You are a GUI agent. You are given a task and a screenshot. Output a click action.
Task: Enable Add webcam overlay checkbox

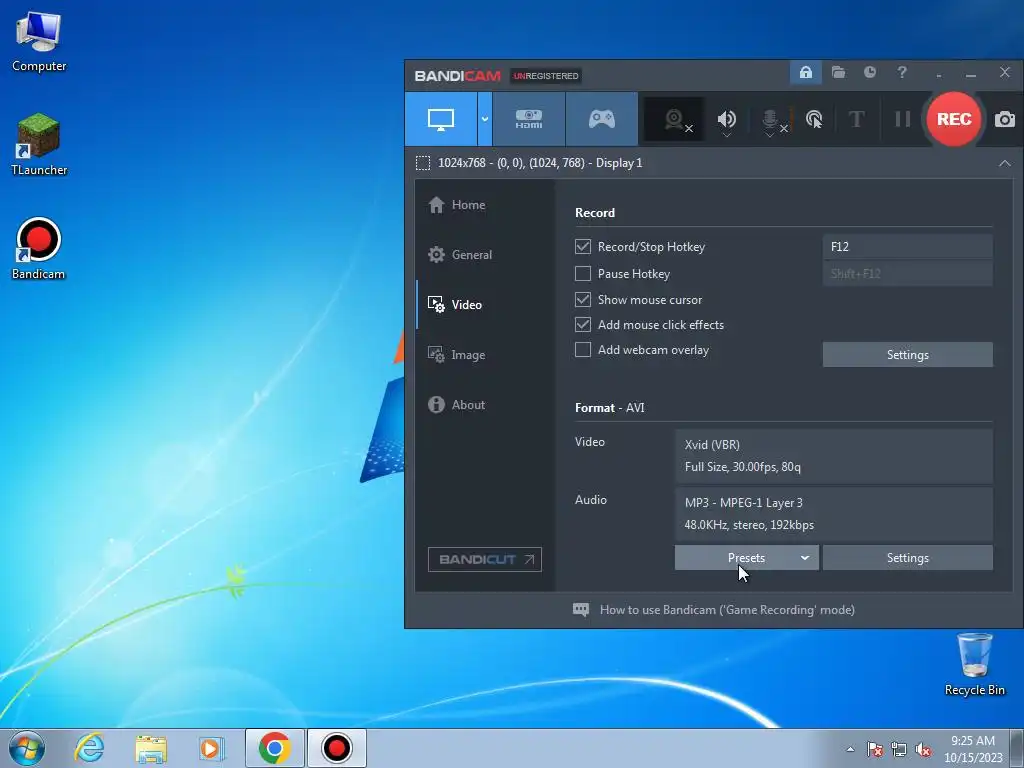pyautogui.click(x=583, y=350)
